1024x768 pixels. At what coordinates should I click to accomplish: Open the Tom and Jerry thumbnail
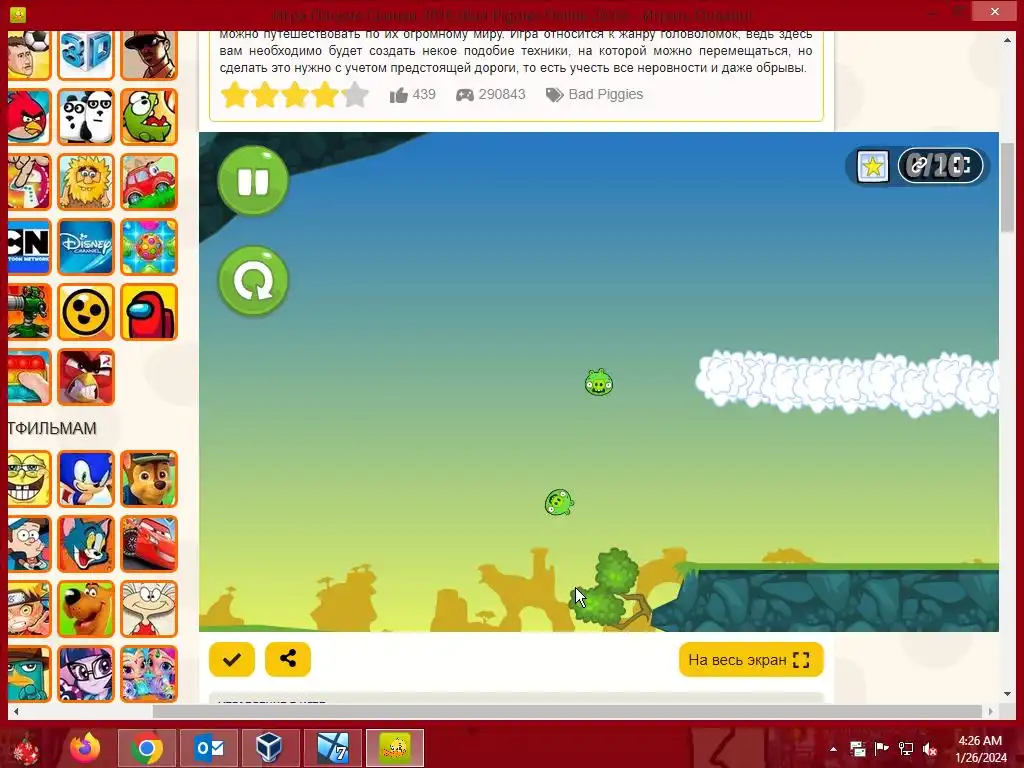point(86,544)
